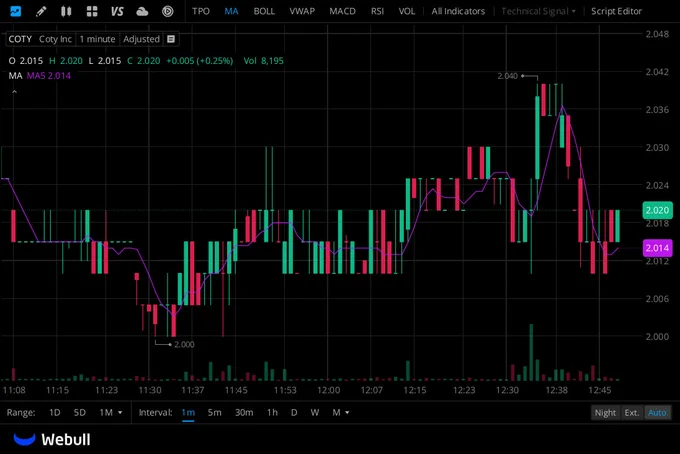Select the 5D range

coord(80,412)
